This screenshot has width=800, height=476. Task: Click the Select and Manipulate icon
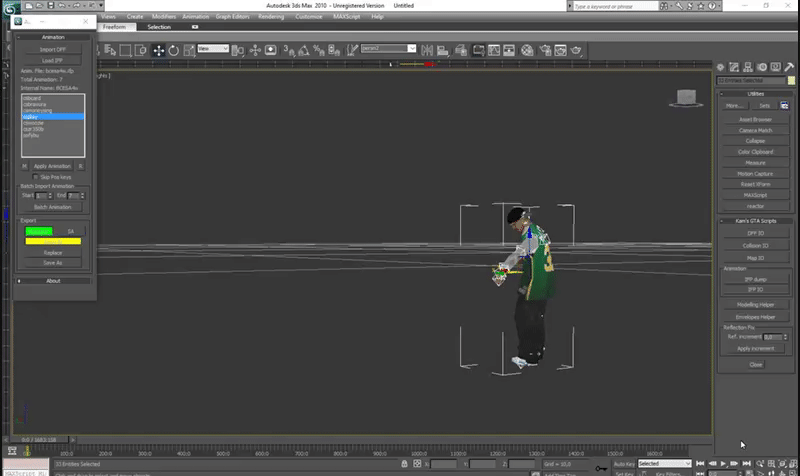pyautogui.click(x=255, y=50)
